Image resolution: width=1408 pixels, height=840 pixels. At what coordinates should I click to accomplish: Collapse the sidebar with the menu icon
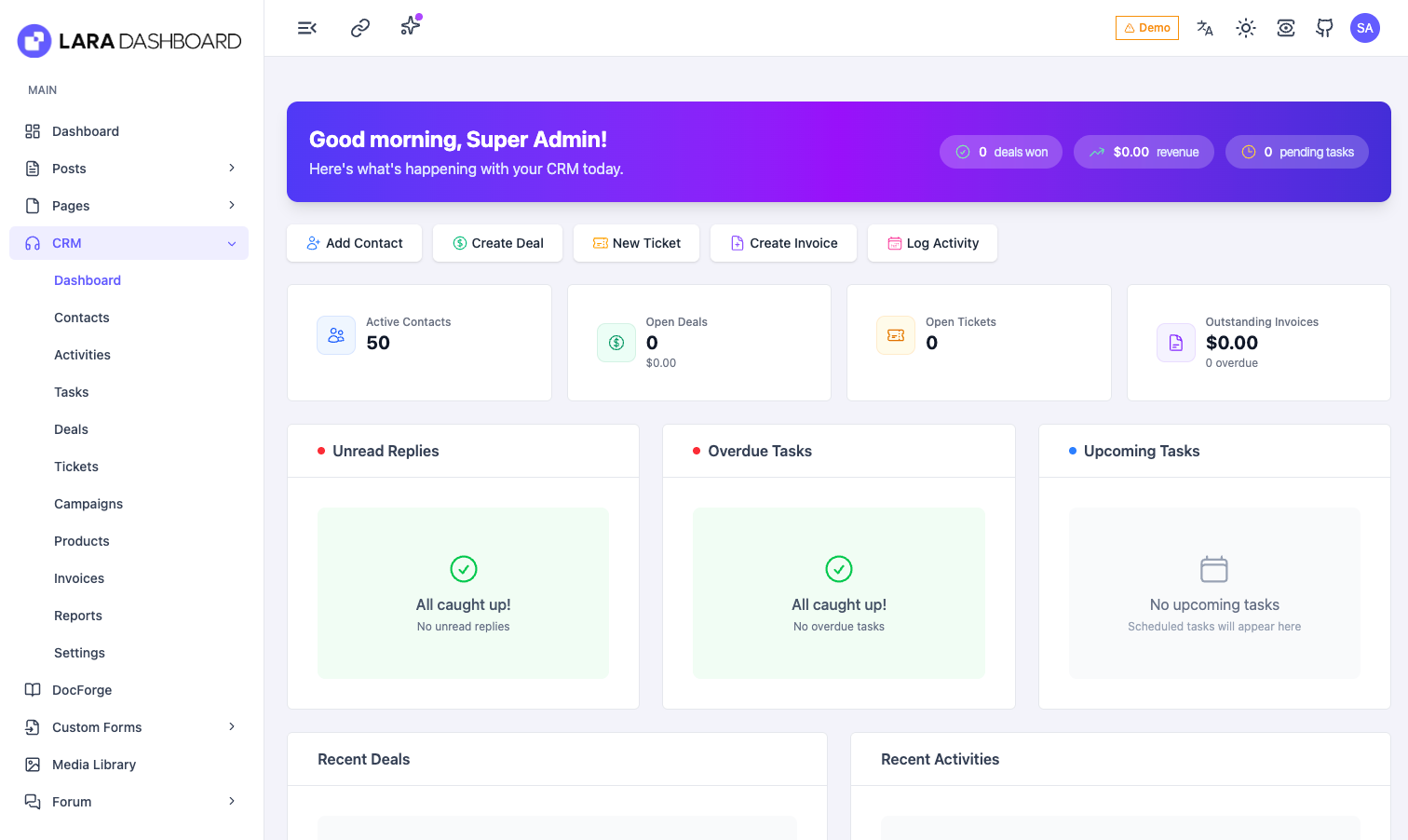pyautogui.click(x=306, y=28)
